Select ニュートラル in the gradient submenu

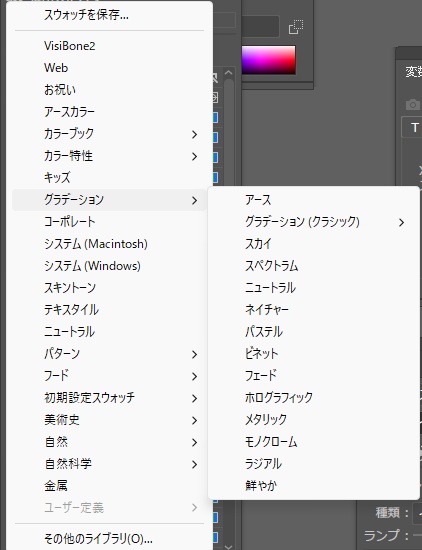pos(314,288)
